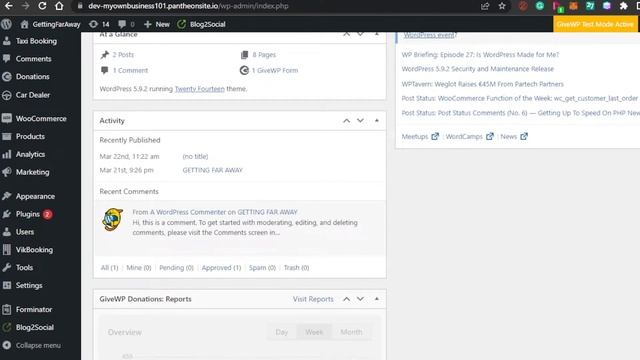The height and width of the screenshot is (360, 640).
Task: Open 14 pending updates in admin bar
Action: tap(99, 24)
